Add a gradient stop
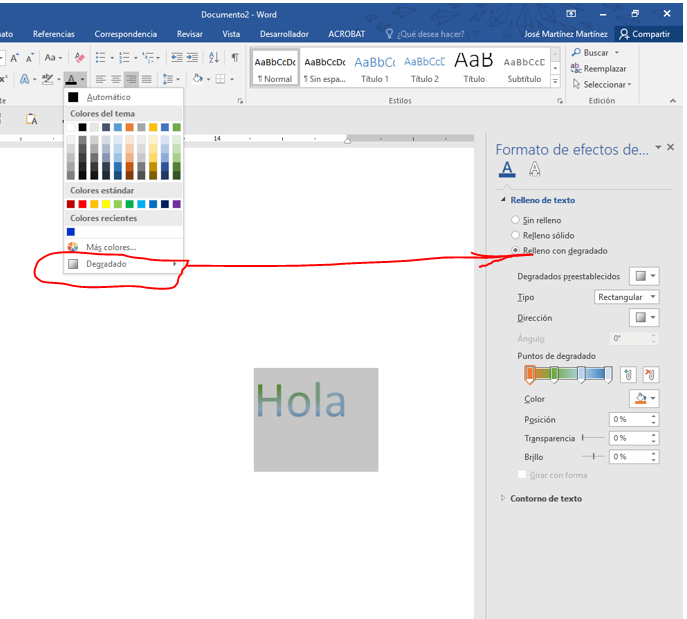This screenshot has height=619, width=687. click(x=628, y=375)
